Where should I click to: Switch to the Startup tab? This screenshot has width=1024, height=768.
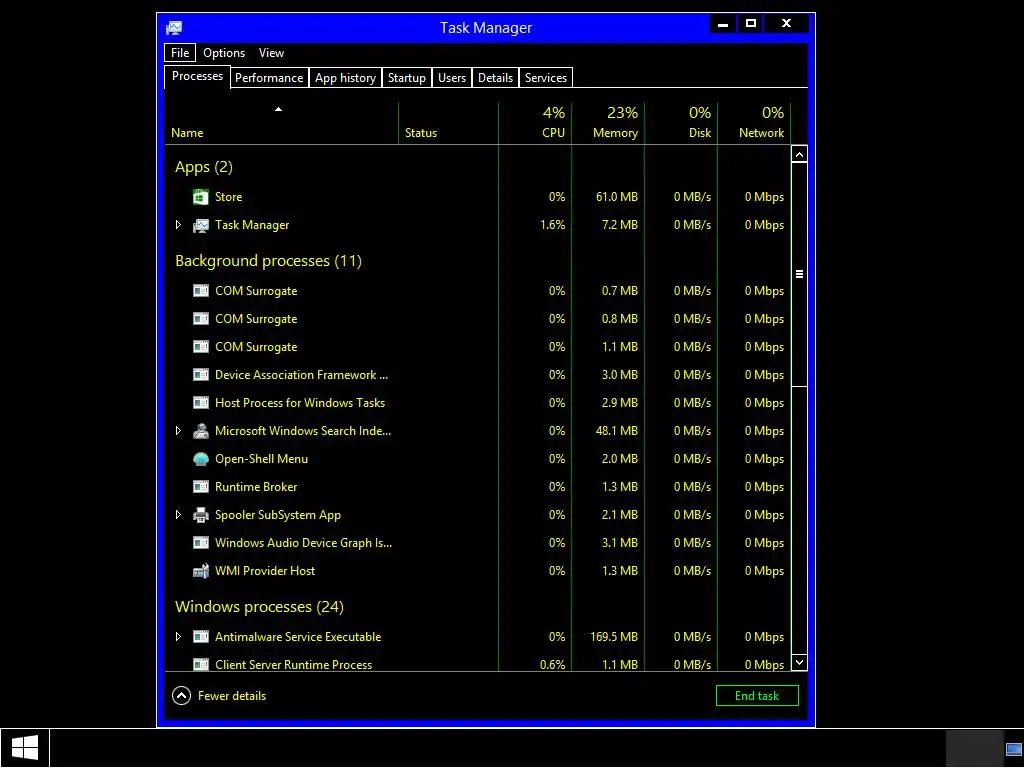pos(407,78)
